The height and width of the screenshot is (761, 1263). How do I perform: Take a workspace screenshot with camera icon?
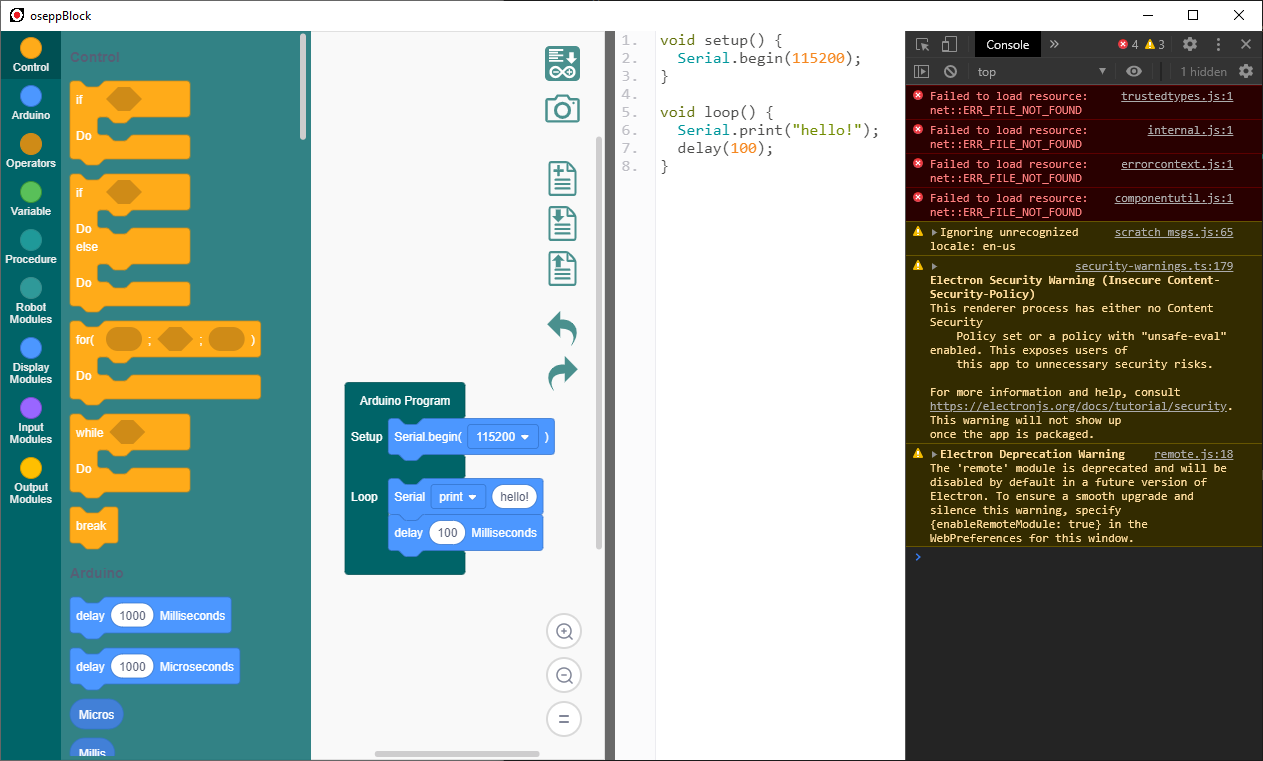point(562,109)
